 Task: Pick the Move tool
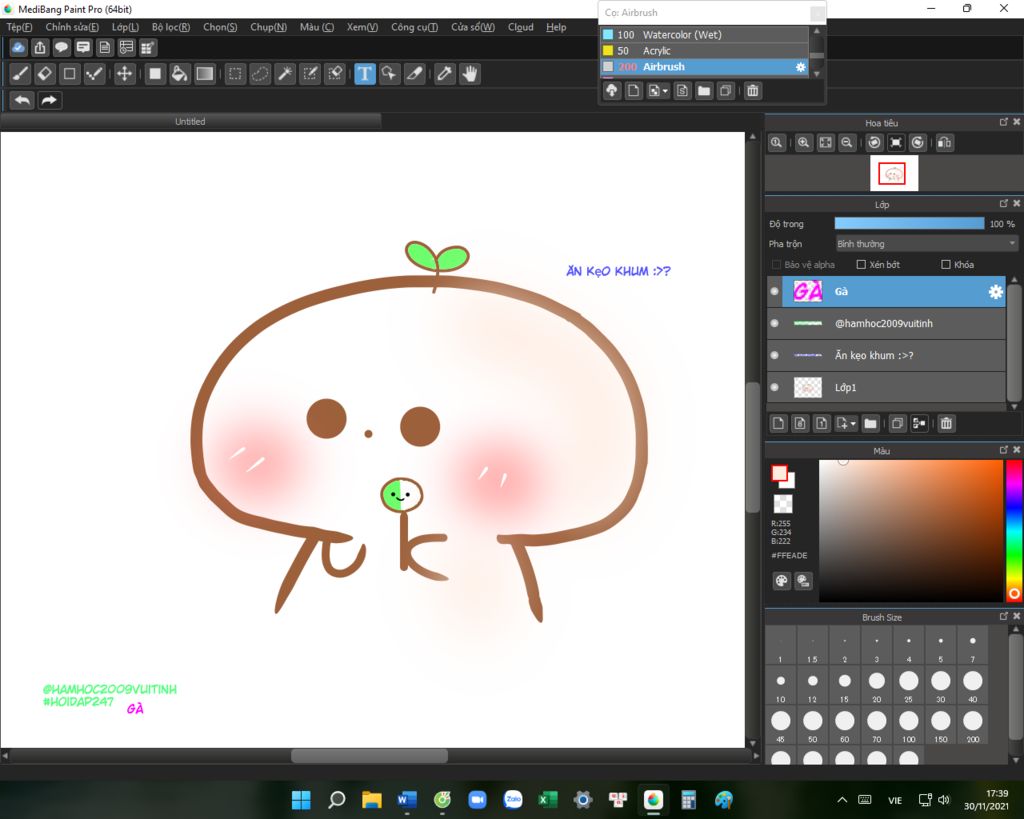124,74
